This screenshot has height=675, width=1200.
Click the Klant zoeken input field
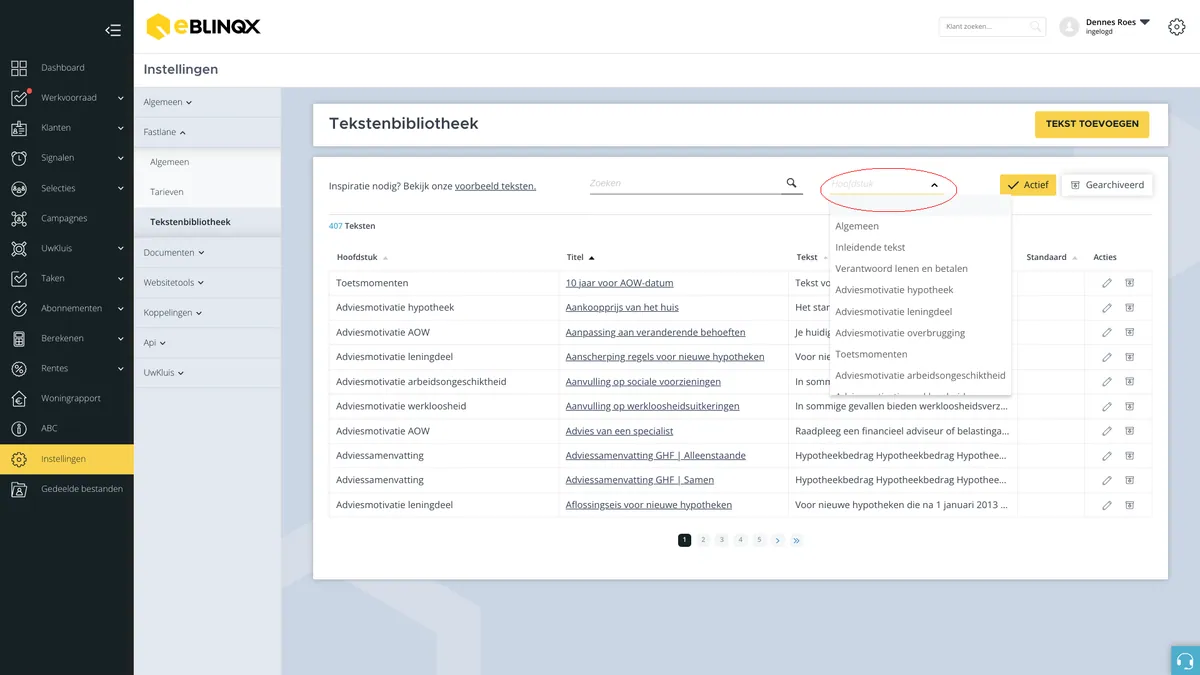(x=985, y=27)
